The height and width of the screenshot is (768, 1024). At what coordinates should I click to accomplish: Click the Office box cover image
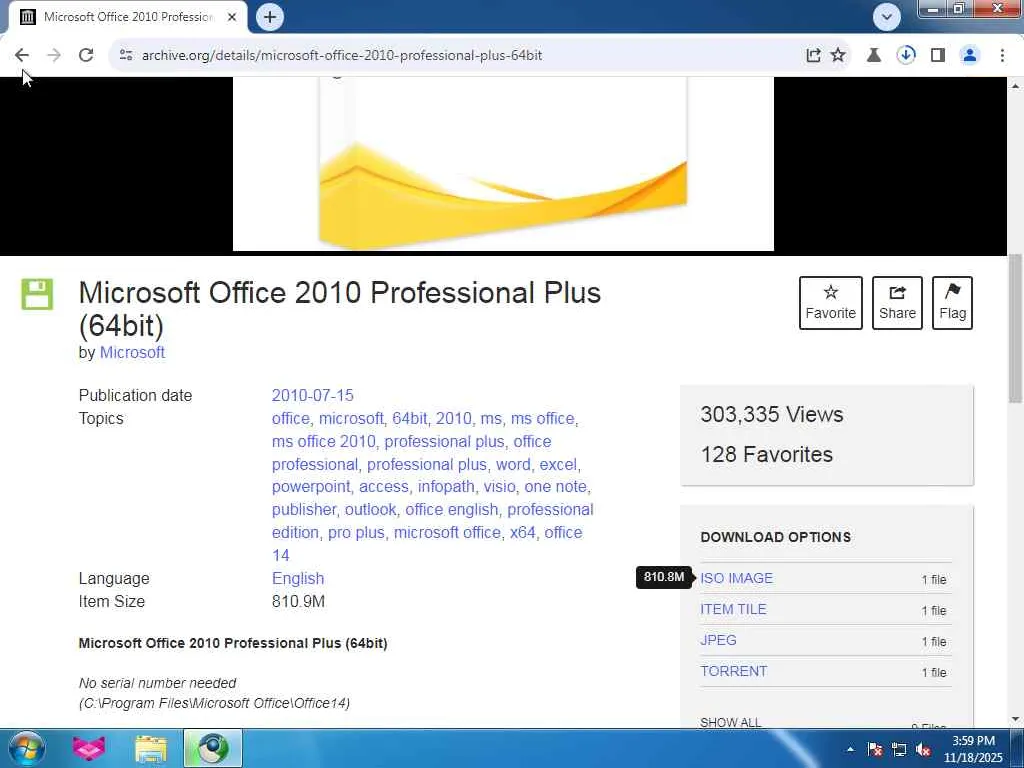tap(503, 163)
